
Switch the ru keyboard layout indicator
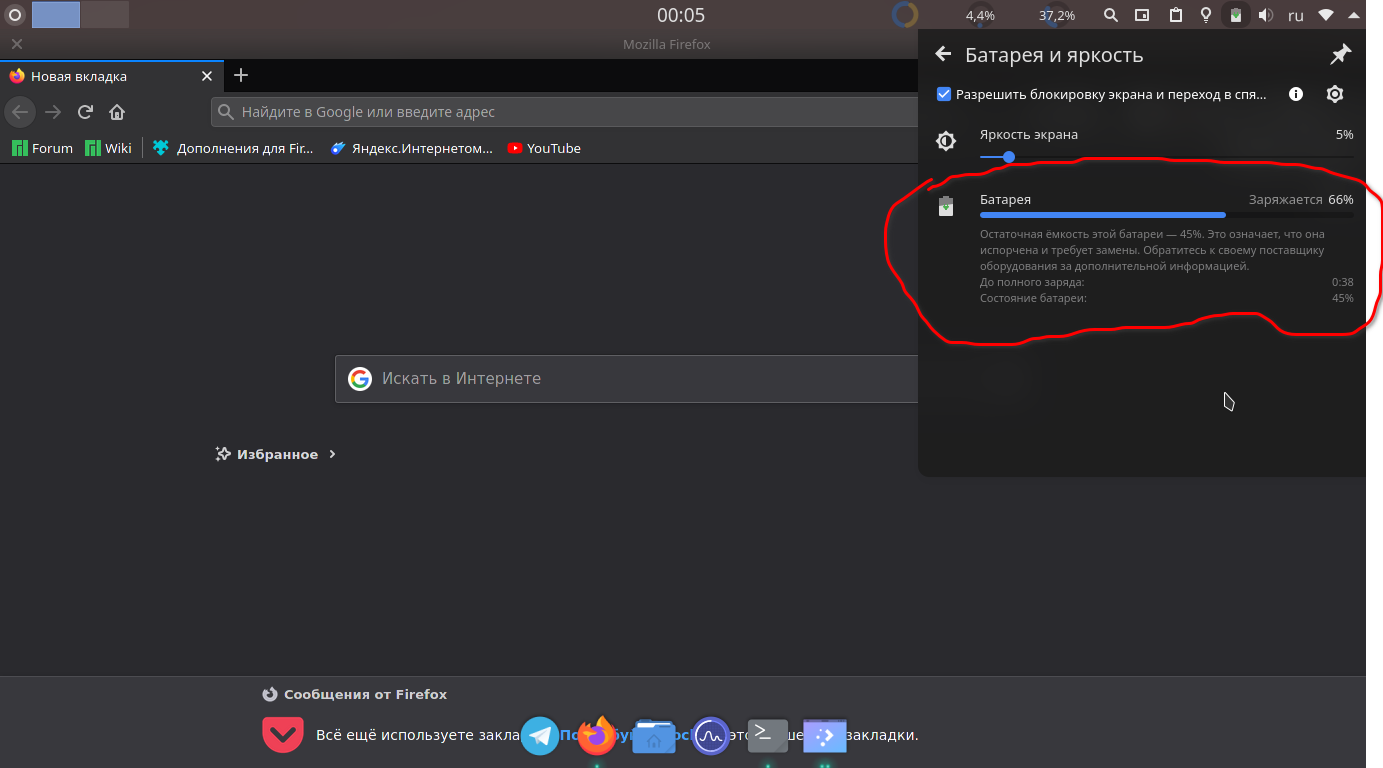click(x=1296, y=15)
